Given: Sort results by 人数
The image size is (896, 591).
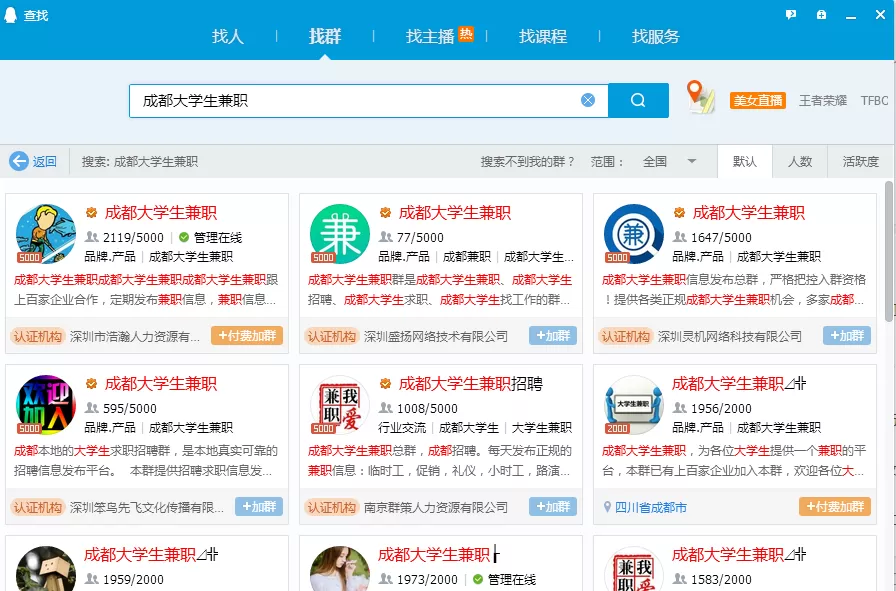Looking at the screenshot, I should (x=800, y=162).
